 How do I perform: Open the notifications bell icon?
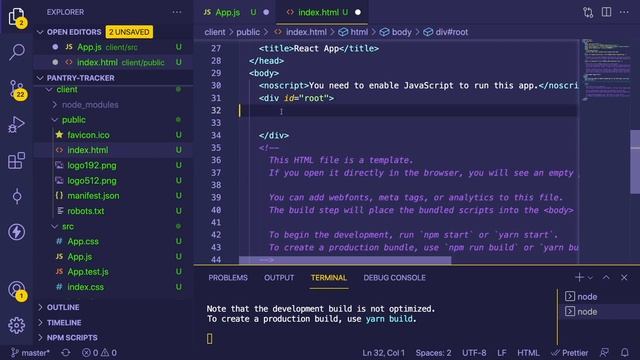(x=624, y=353)
